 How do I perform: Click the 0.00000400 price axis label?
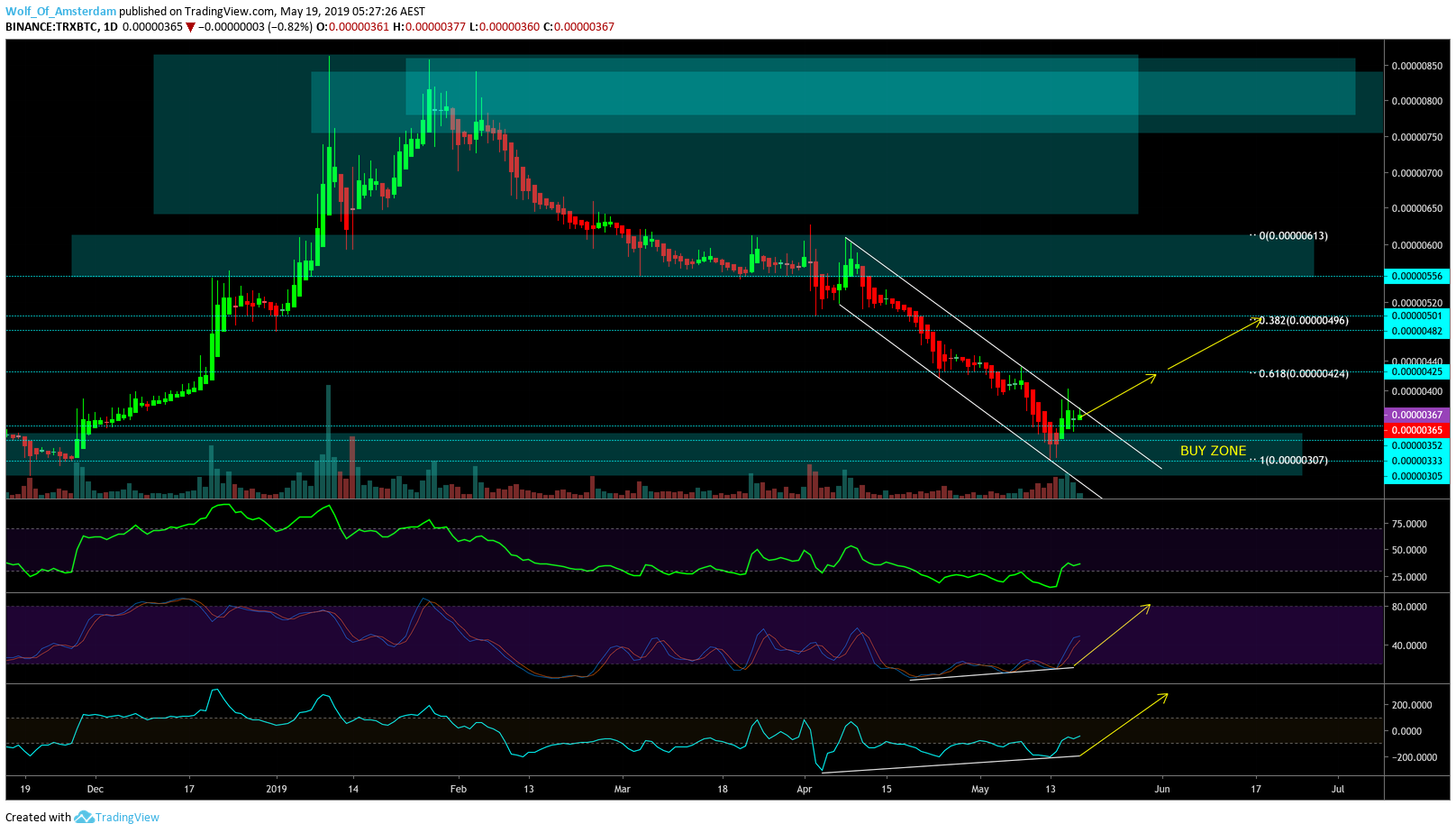click(x=1416, y=391)
